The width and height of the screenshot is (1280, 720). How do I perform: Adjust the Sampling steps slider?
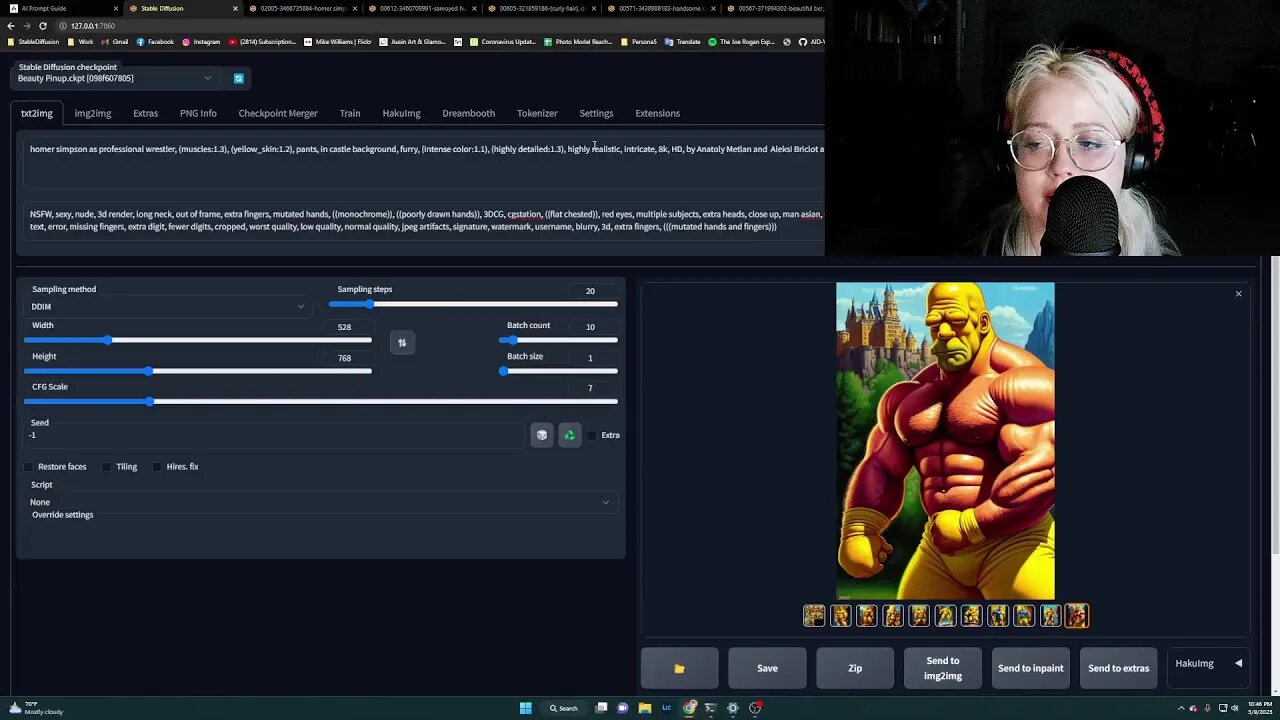473,304
